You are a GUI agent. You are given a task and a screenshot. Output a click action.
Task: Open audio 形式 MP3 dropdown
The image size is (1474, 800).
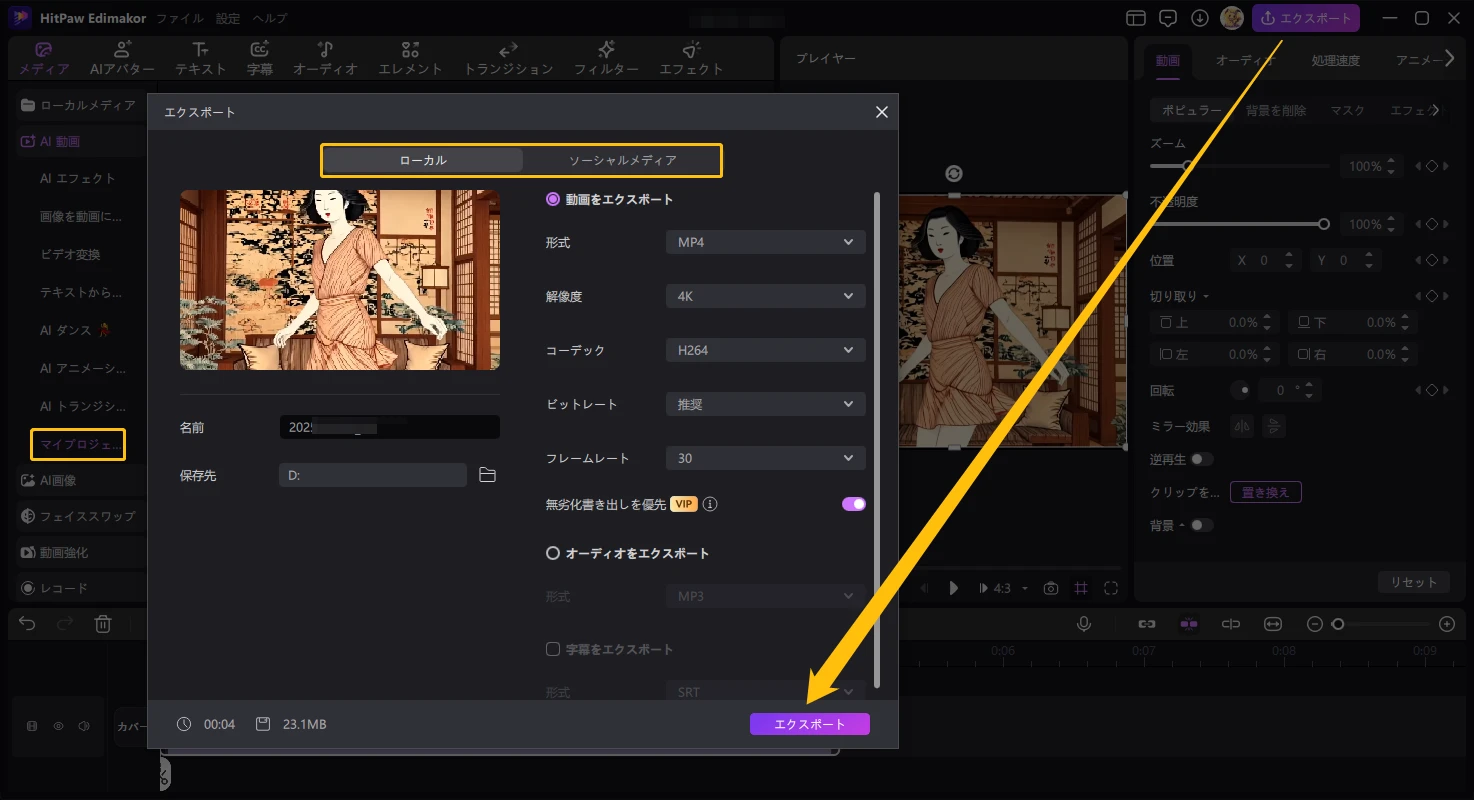(x=765, y=596)
